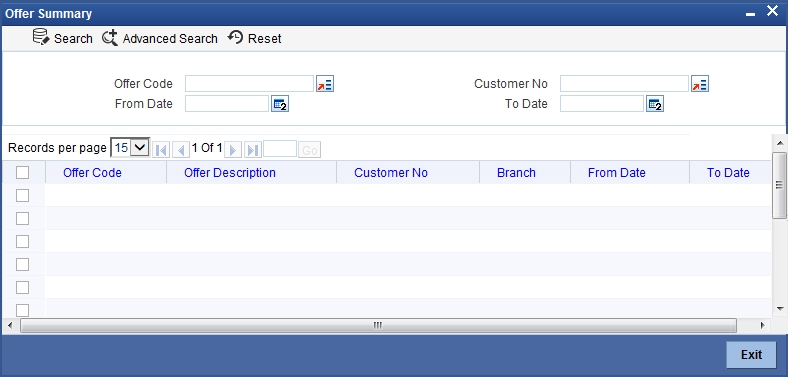
Task: Click the horizontal scrollbar right arrow
Action: pos(762,325)
